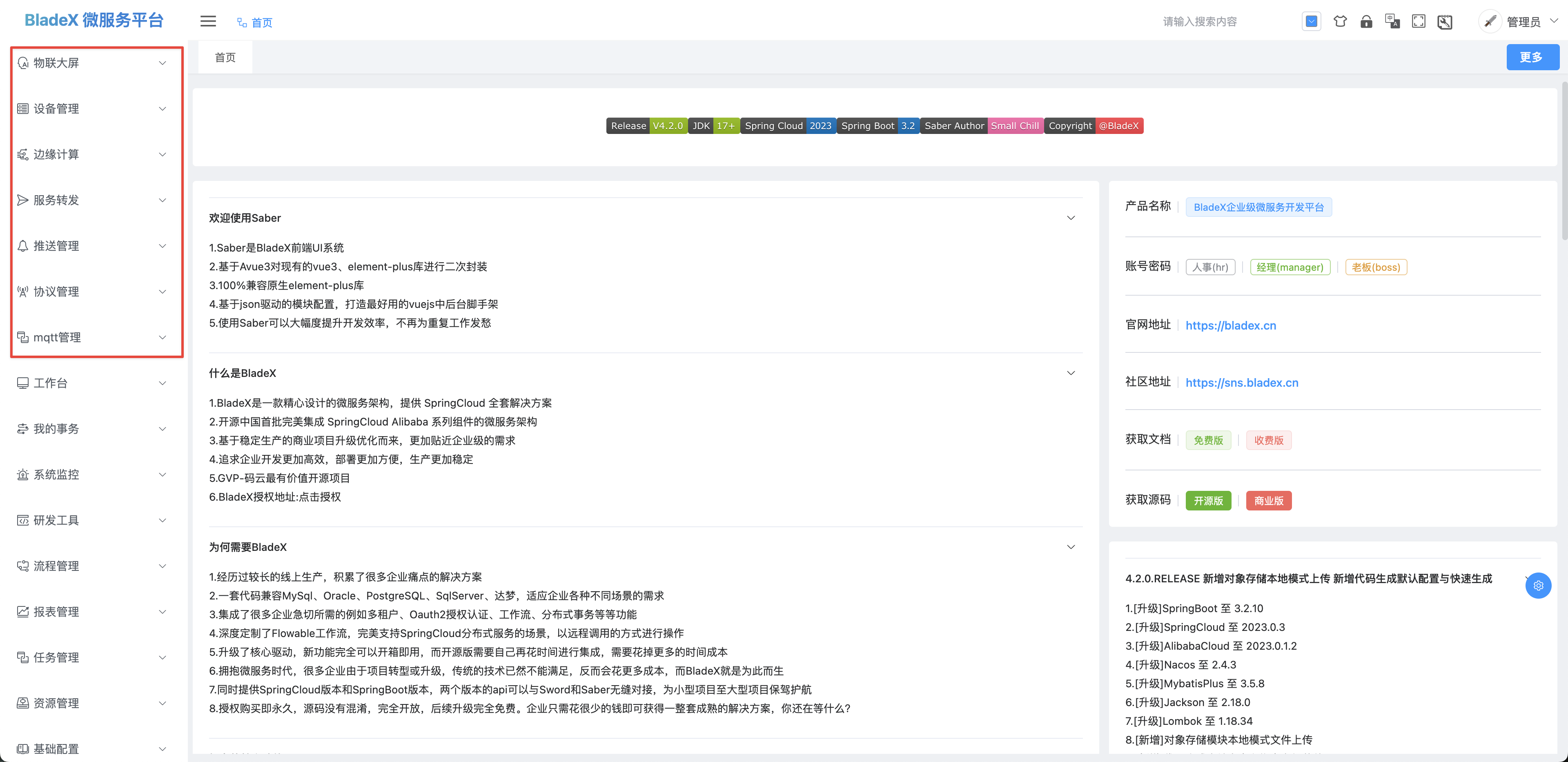Image resolution: width=1568 pixels, height=762 pixels.
Task: Click the 免费版 documentation tag
Action: [1208, 439]
